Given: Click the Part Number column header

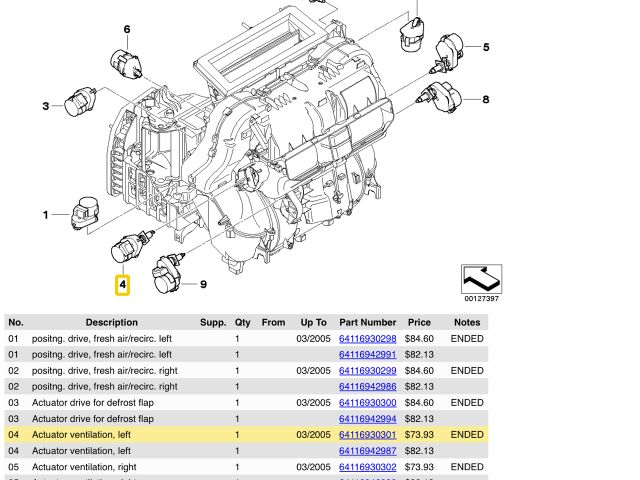Looking at the screenshot, I should coord(367,322).
